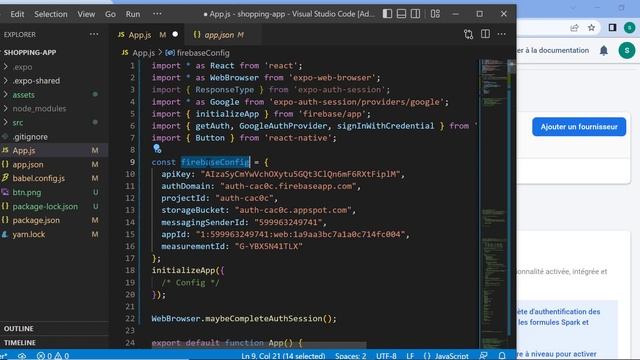Split the editor to the right
Screen dimensions: 640x360
click(485, 34)
